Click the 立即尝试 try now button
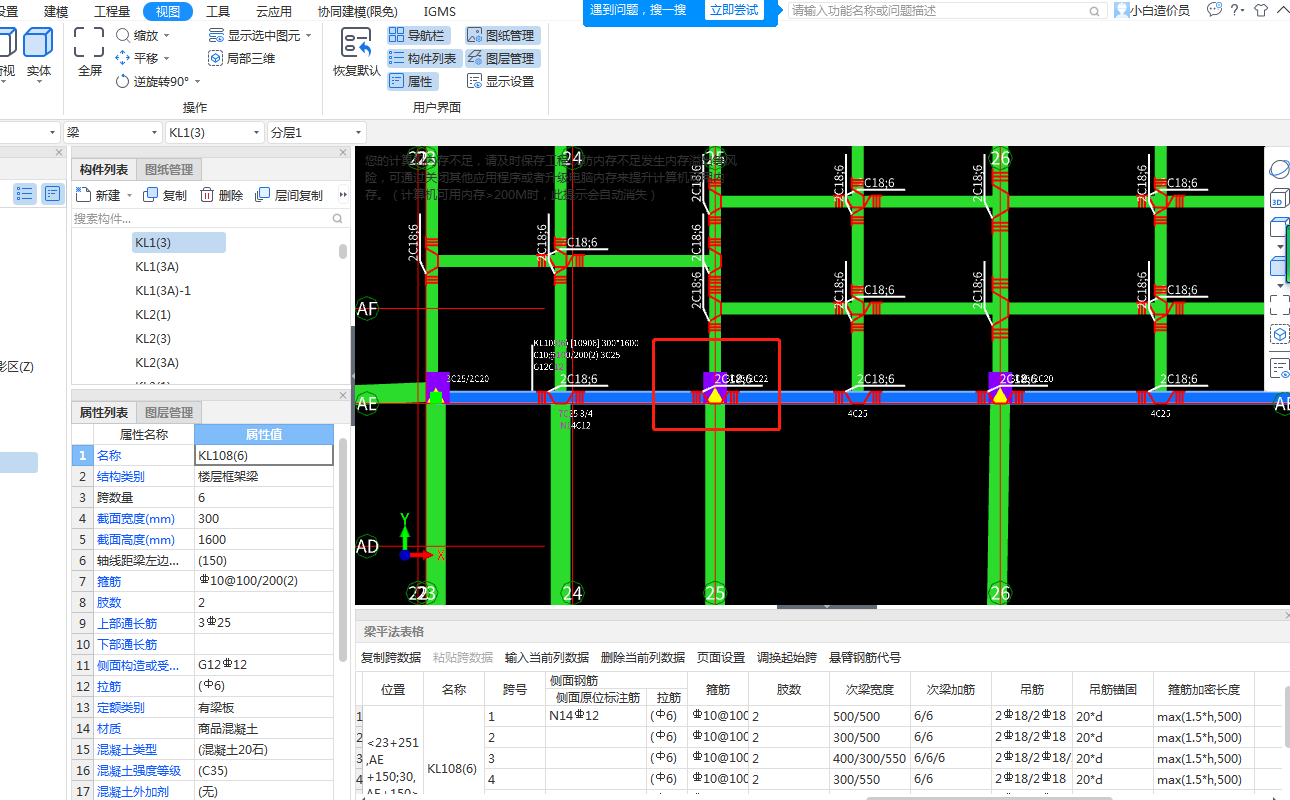The image size is (1290, 800). click(734, 10)
